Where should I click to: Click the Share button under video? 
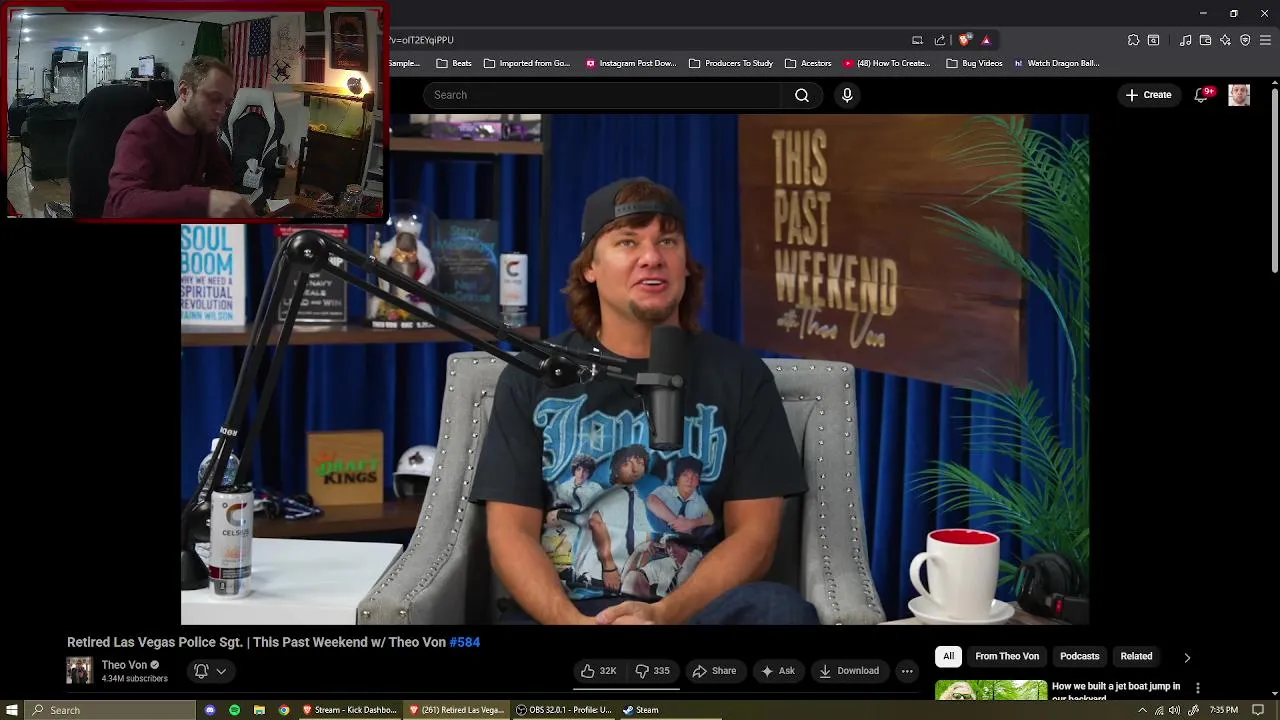coord(714,671)
